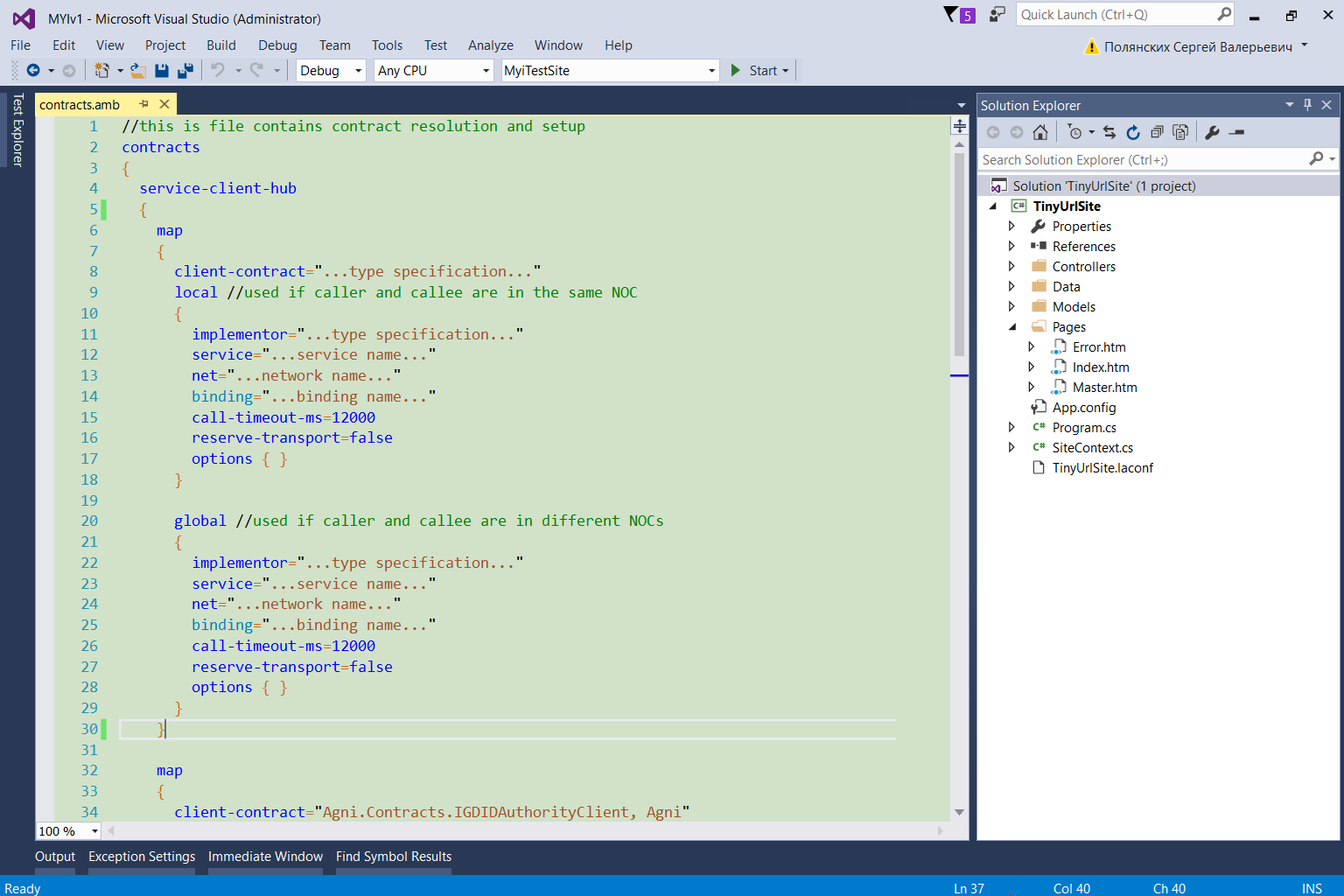Click the Open File folder icon
1344x896 pixels.
click(137, 70)
